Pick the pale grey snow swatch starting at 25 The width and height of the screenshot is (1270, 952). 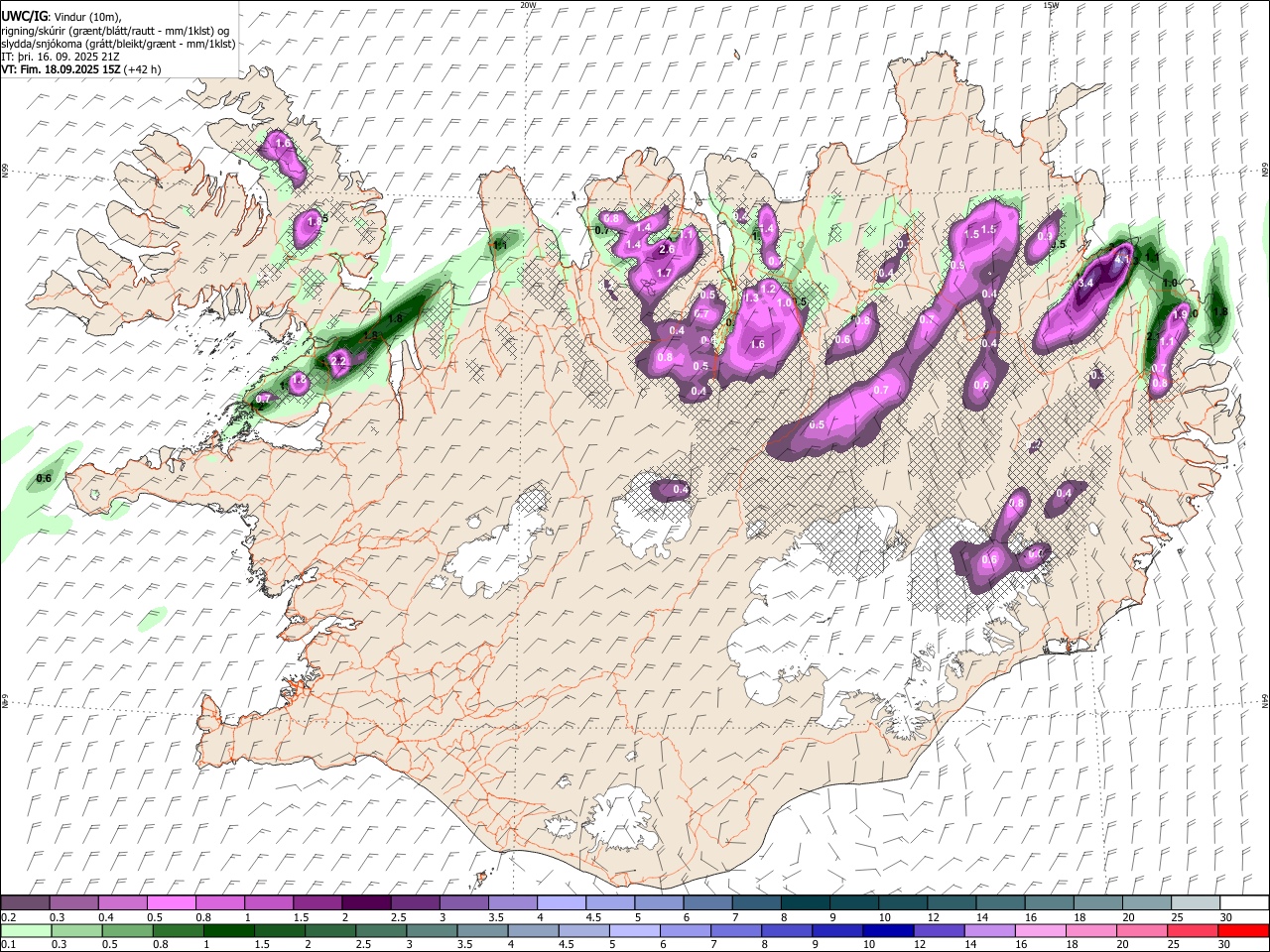tap(1195, 902)
